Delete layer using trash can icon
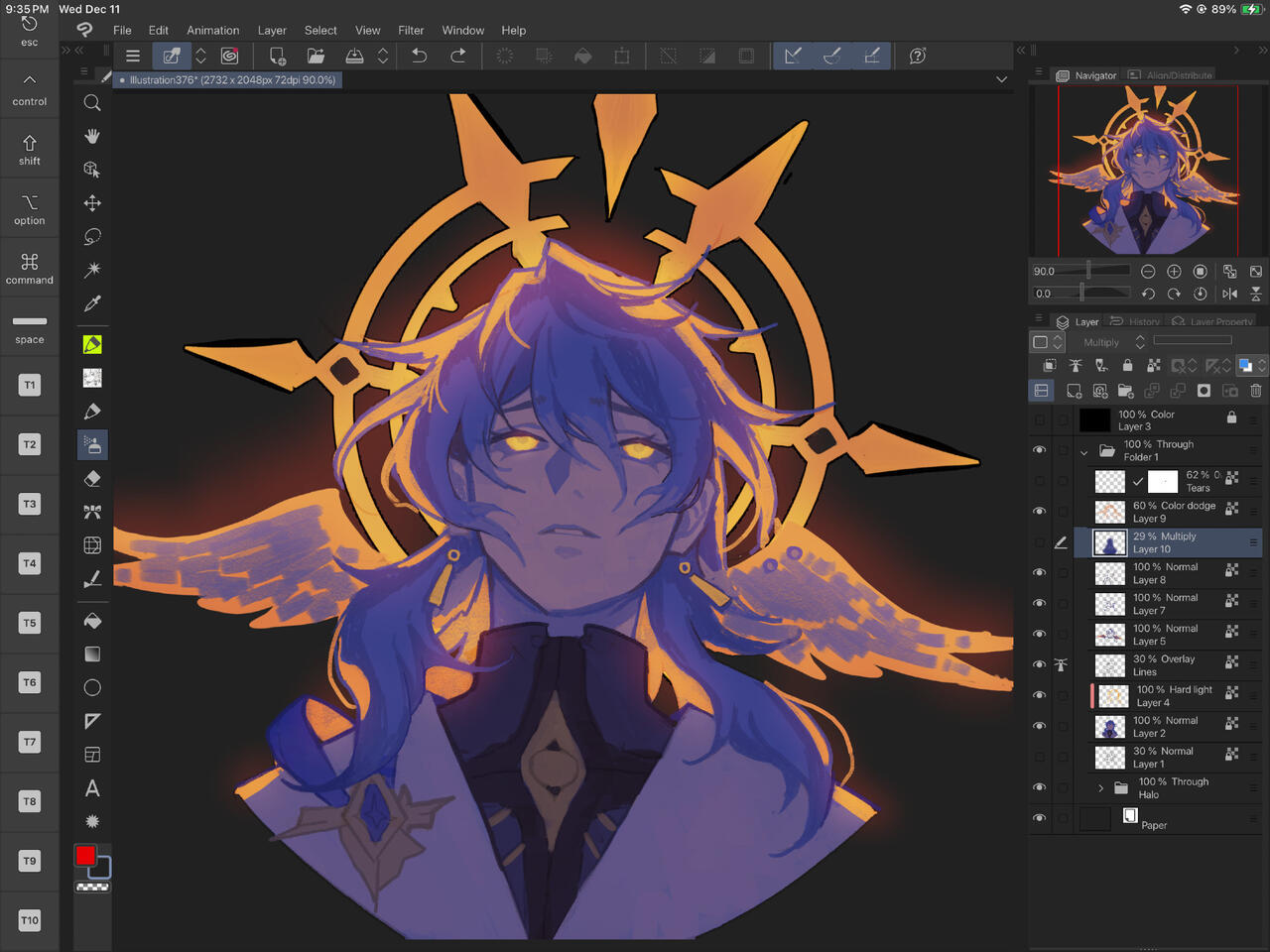The height and width of the screenshot is (952, 1270). coord(1255,391)
